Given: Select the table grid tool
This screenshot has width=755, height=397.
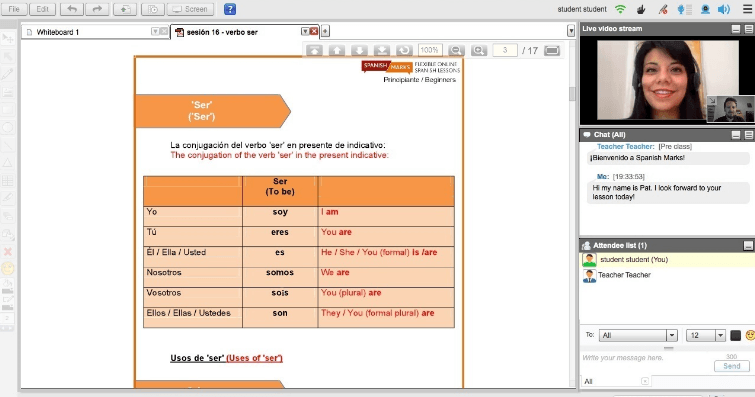Looking at the screenshot, I should (8, 181).
